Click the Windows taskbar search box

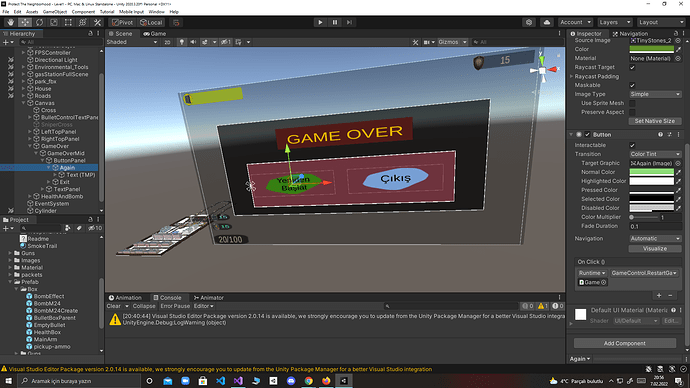79,381
